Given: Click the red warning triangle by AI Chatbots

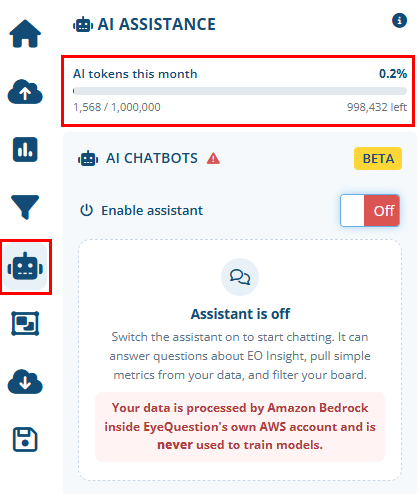Looking at the screenshot, I should point(213,158).
